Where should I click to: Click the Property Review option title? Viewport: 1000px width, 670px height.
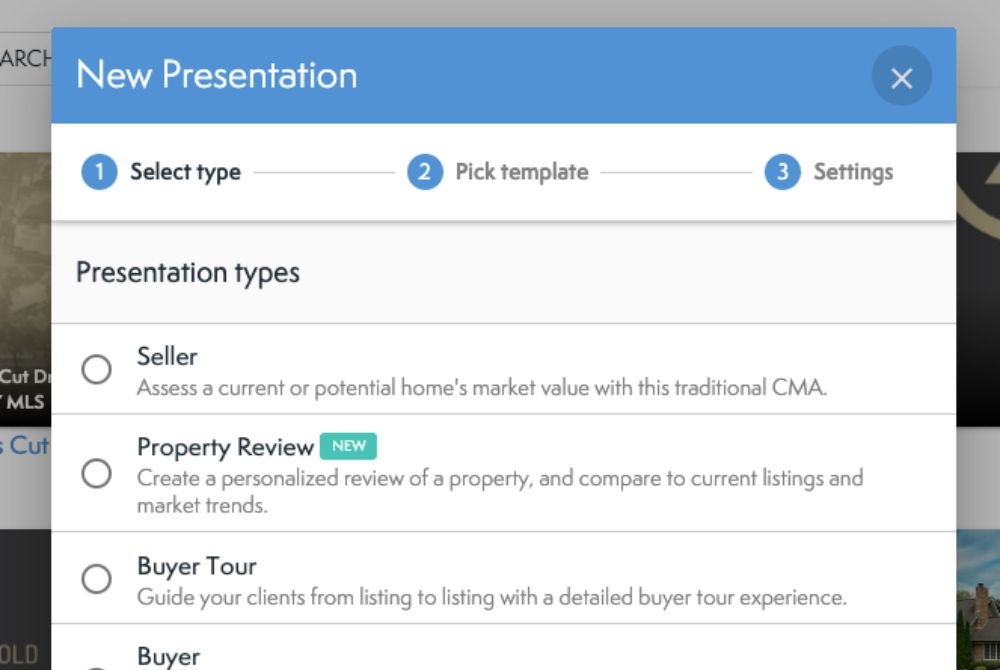click(225, 447)
